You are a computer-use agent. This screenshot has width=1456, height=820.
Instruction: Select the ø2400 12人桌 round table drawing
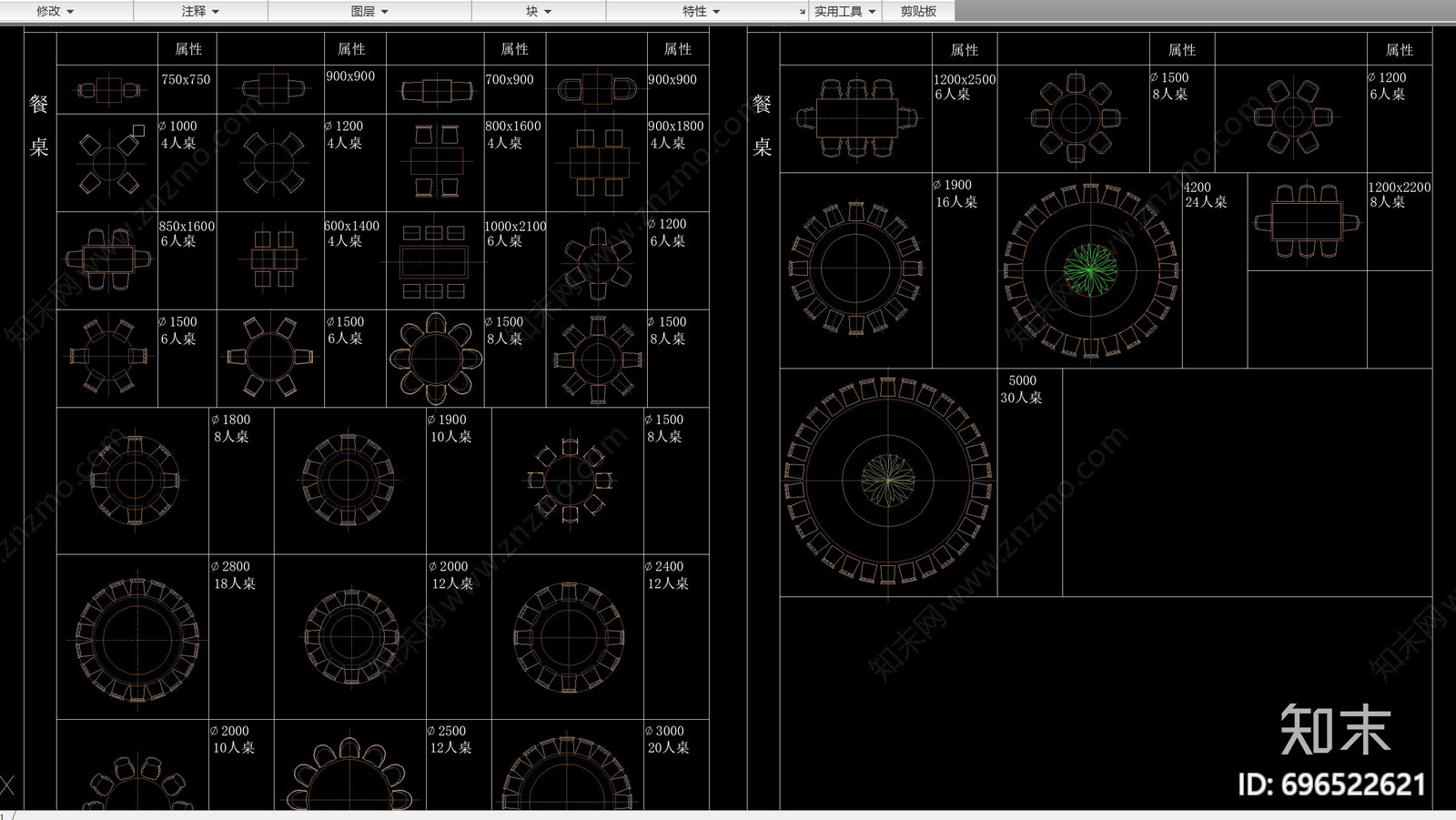[568, 636]
